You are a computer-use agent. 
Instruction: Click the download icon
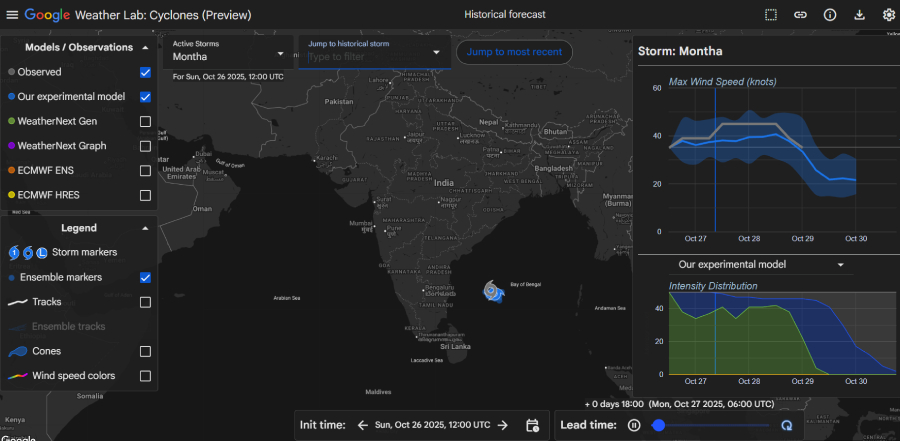tap(859, 15)
